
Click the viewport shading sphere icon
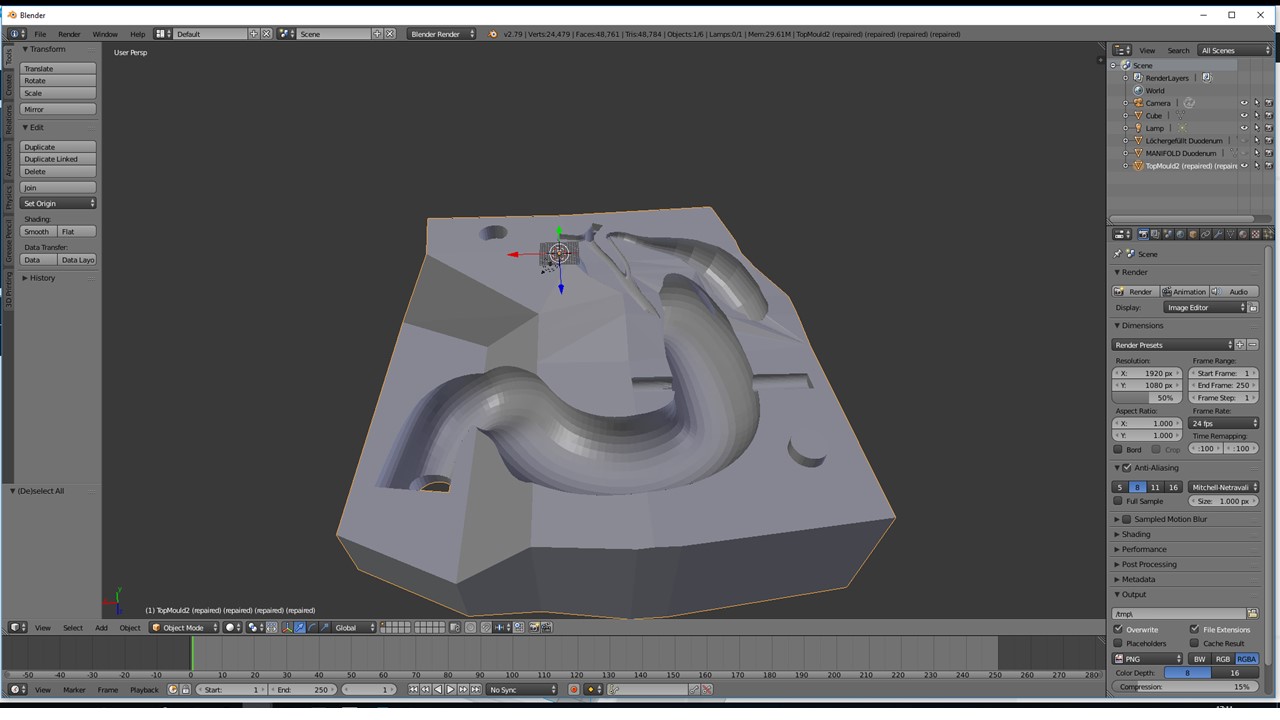coord(233,627)
